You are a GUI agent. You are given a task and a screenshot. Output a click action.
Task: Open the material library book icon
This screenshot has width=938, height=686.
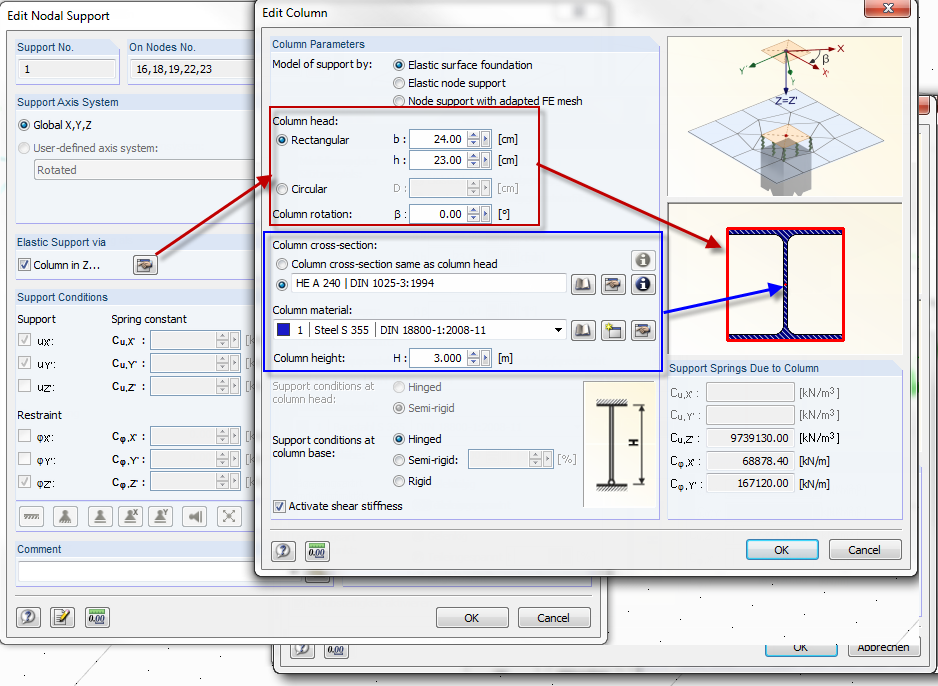pos(583,330)
